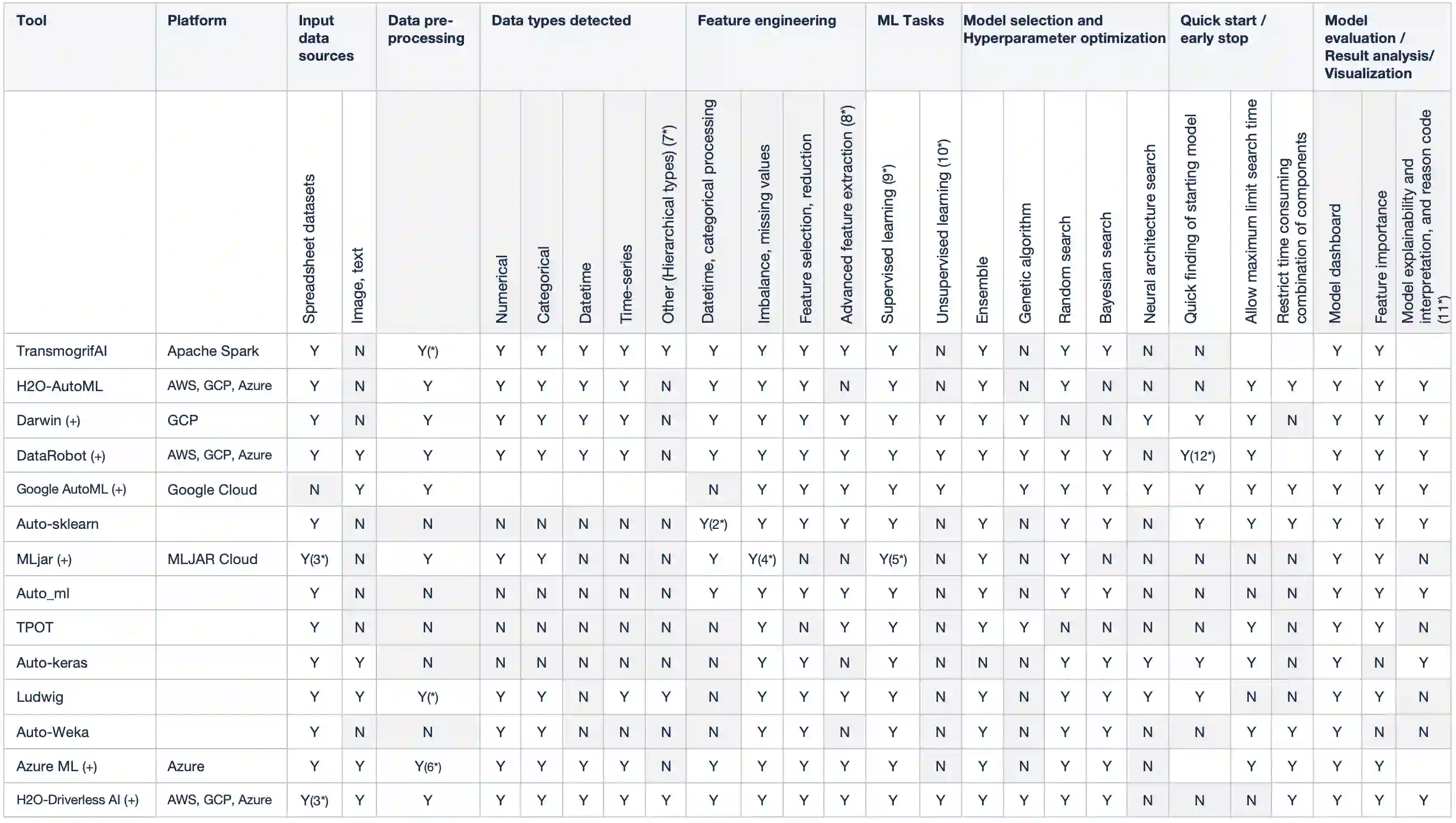Click the 'Y(6*)' cell in Azure ML row

coord(428,766)
